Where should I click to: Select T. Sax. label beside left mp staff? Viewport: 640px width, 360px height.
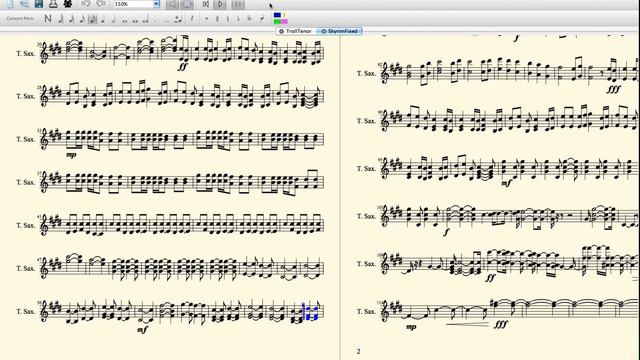tap(25, 139)
